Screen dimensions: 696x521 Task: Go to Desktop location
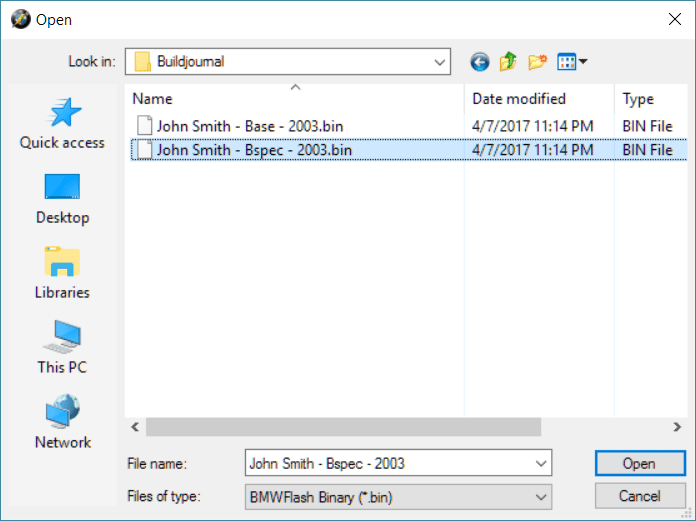pos(62,198)
